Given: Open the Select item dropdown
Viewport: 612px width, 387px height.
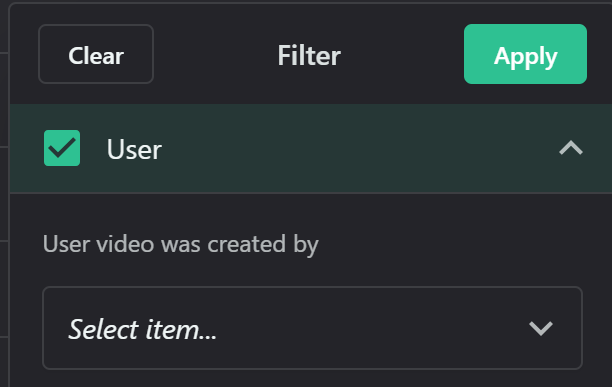Looking at the screenshot, I should tap(312, 328).
